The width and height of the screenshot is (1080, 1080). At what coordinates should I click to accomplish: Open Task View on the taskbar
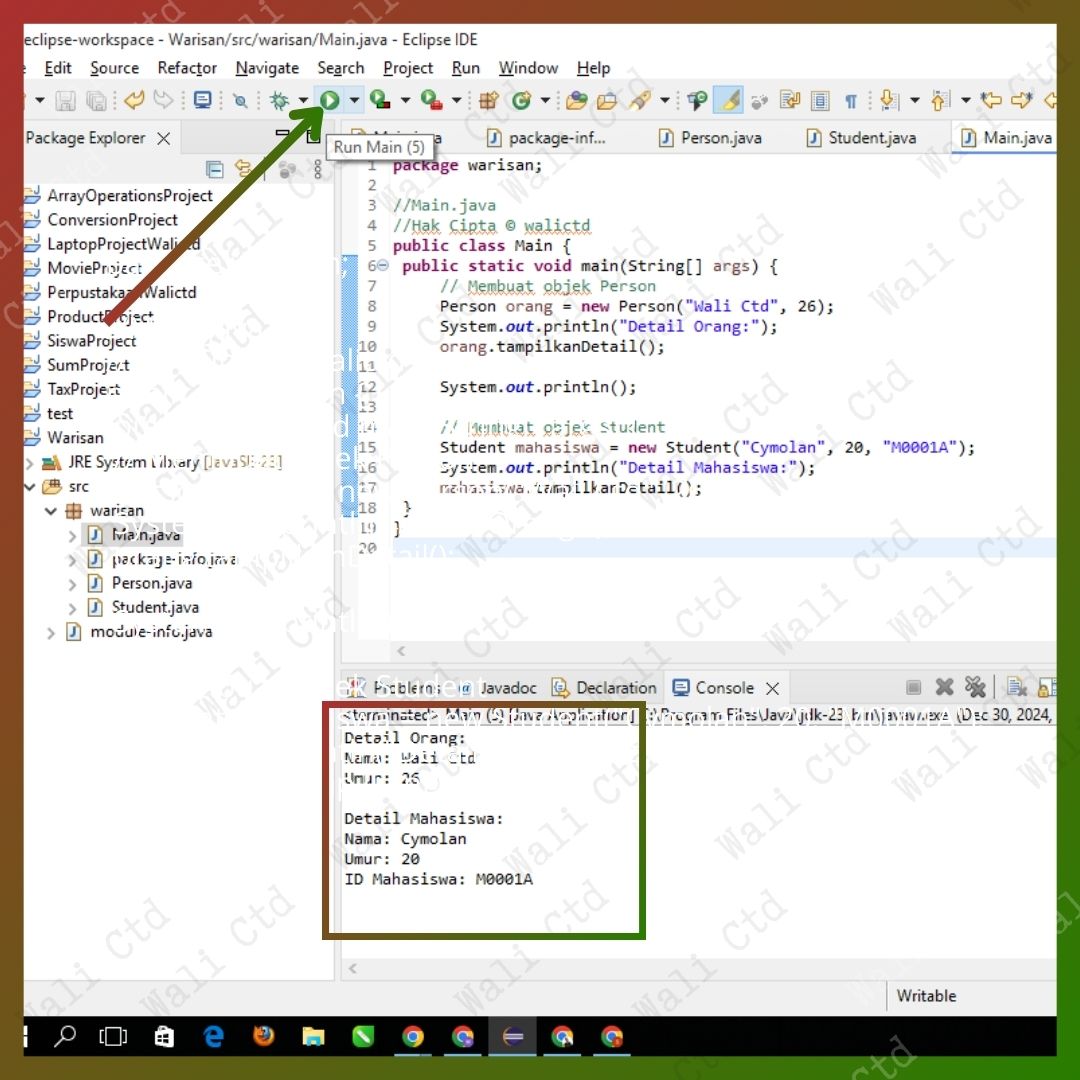tap(113, 1036)
